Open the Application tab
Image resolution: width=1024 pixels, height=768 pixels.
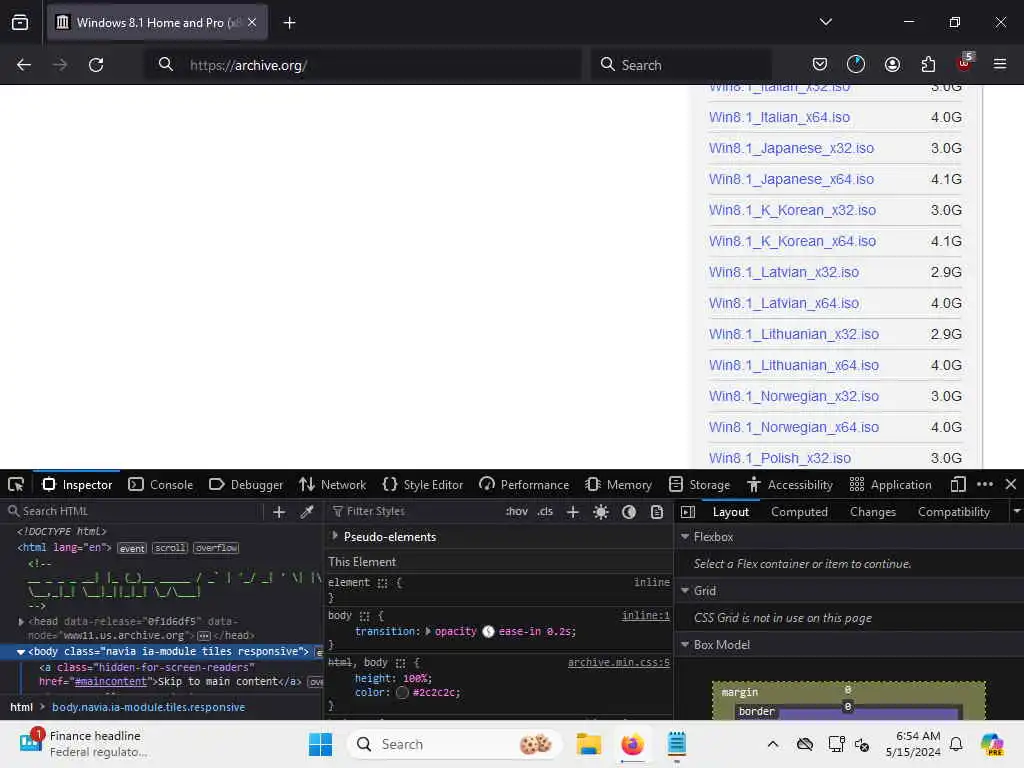[x=890, y=485]
